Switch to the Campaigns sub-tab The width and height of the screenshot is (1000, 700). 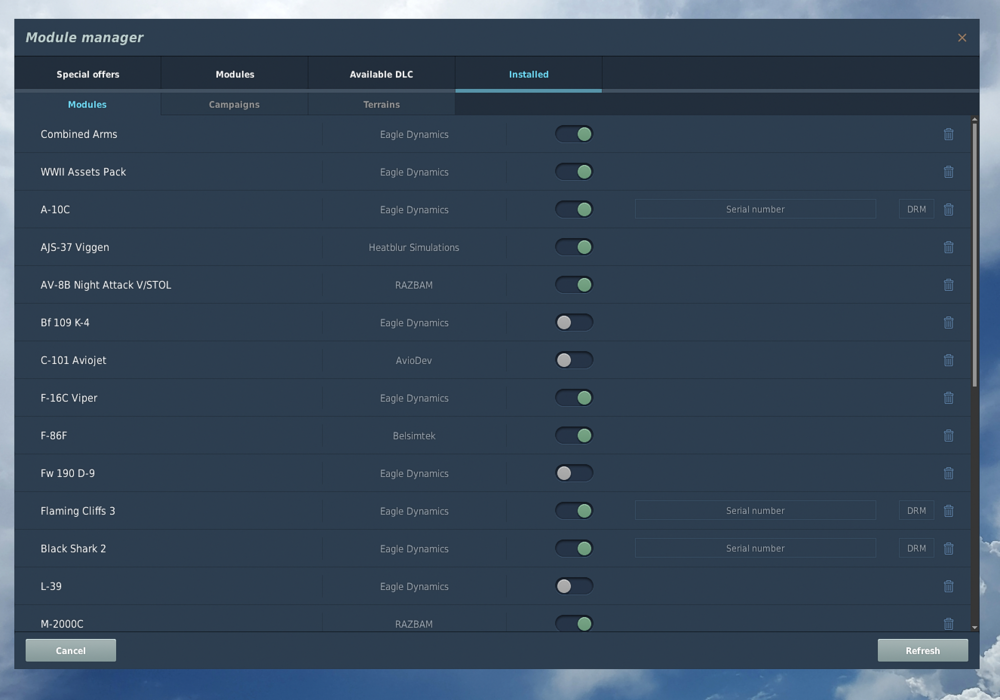click(234, 104)
